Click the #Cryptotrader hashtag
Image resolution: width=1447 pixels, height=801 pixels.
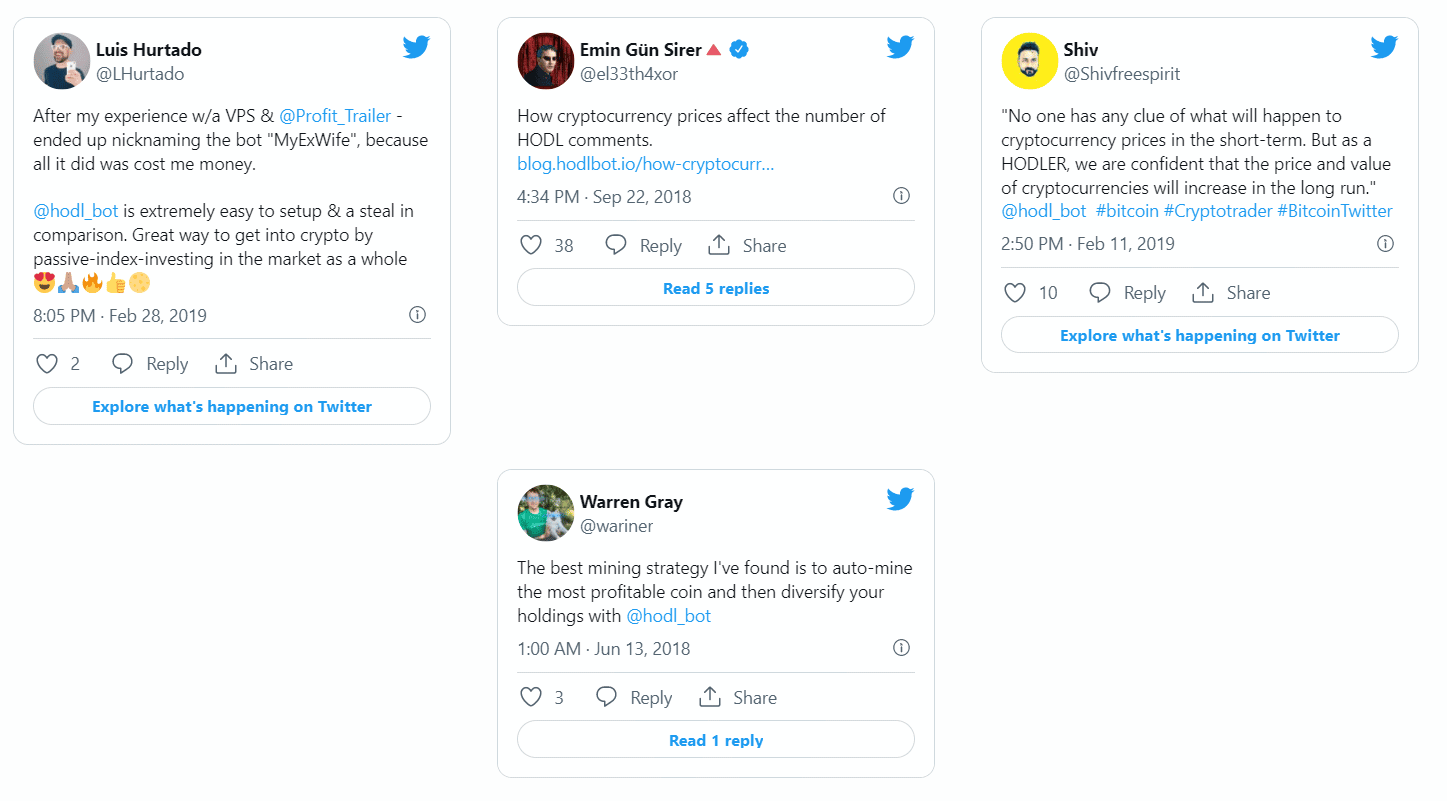(x=1218, y=211)
